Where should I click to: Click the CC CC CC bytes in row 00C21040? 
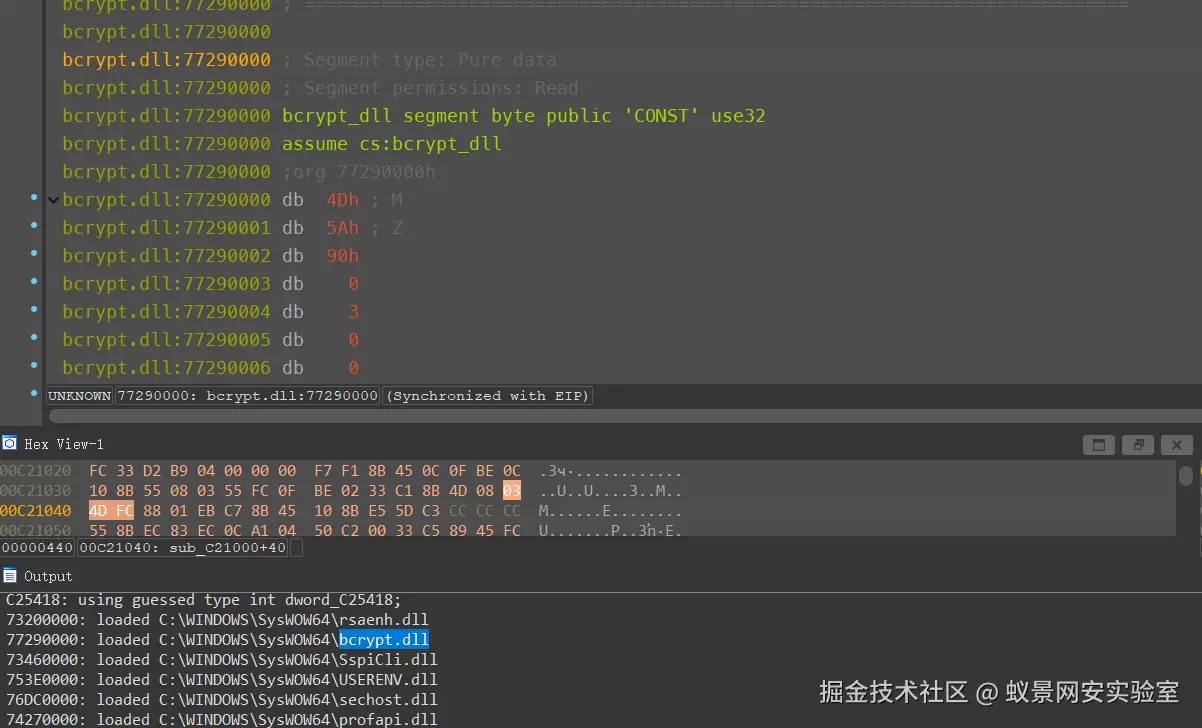[x=485, y=511]
